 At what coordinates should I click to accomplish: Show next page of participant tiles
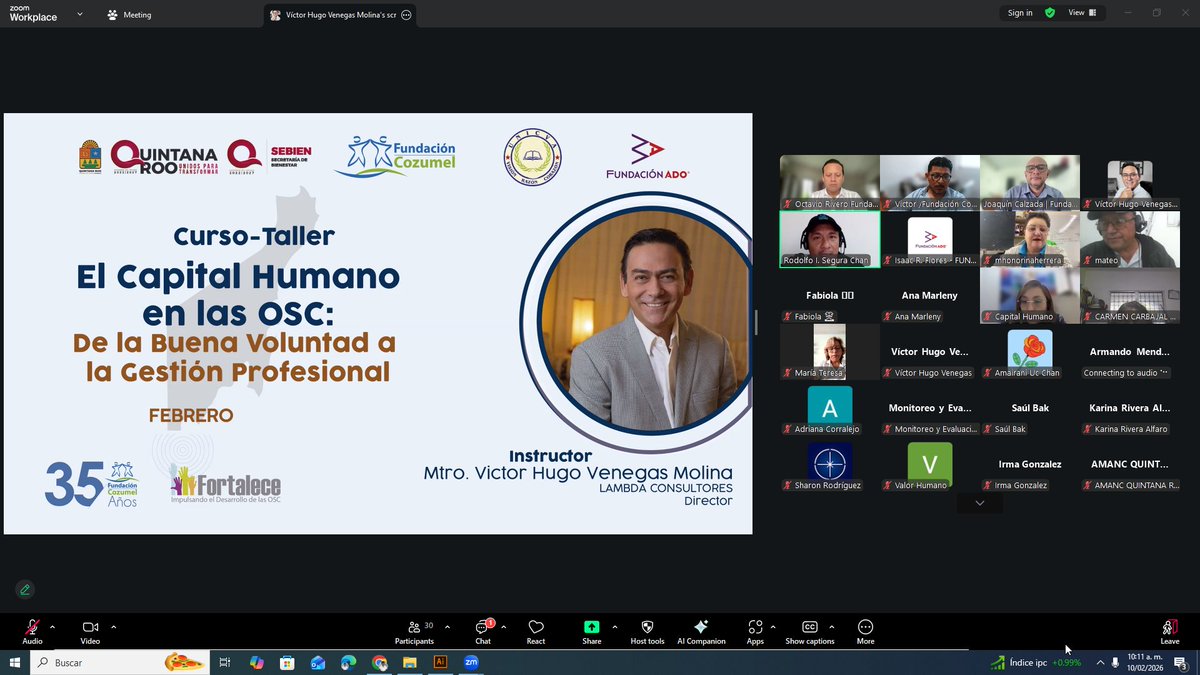980,503
